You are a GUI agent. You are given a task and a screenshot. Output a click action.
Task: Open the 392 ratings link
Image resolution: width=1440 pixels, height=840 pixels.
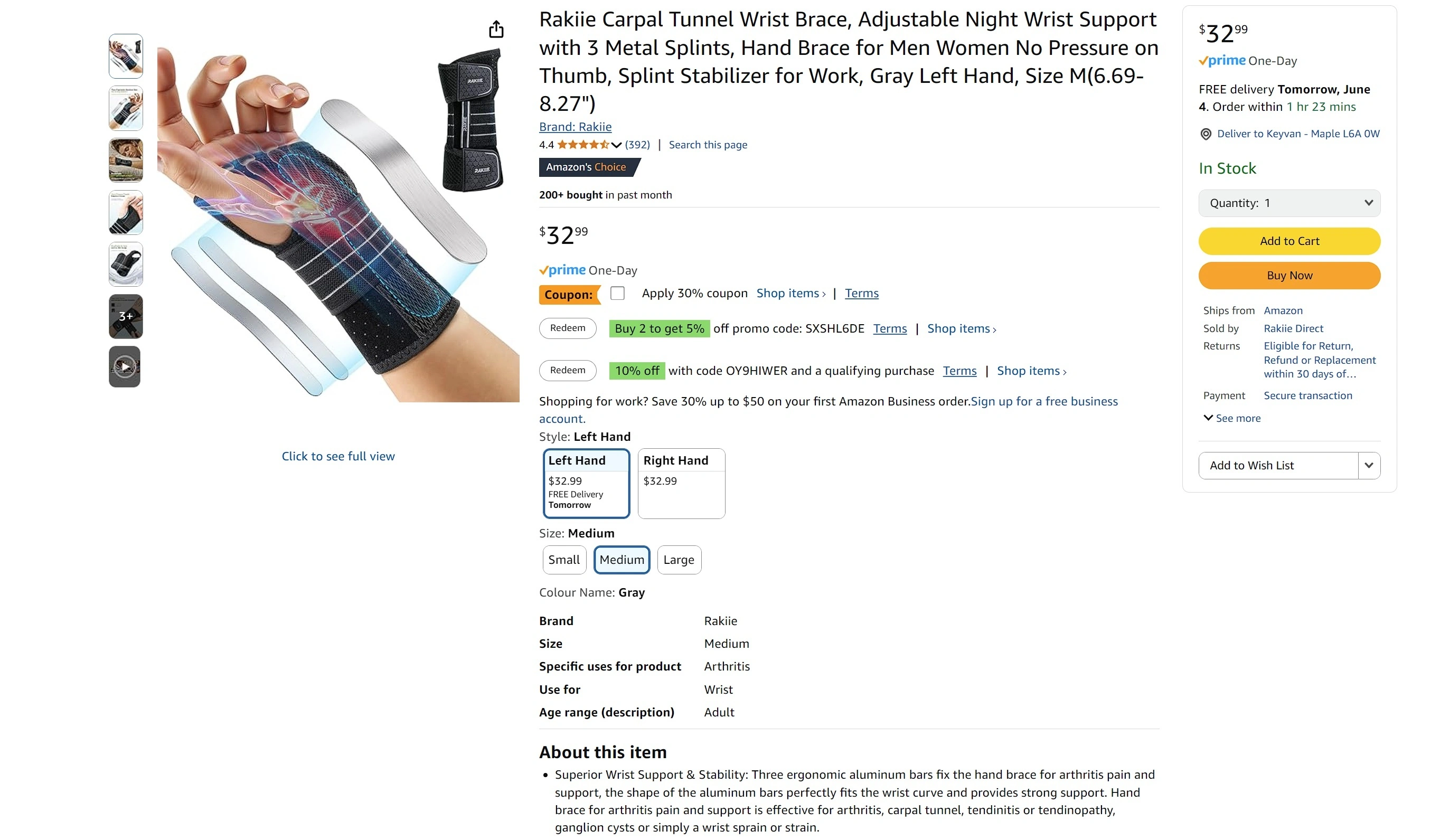click(637, 145)
